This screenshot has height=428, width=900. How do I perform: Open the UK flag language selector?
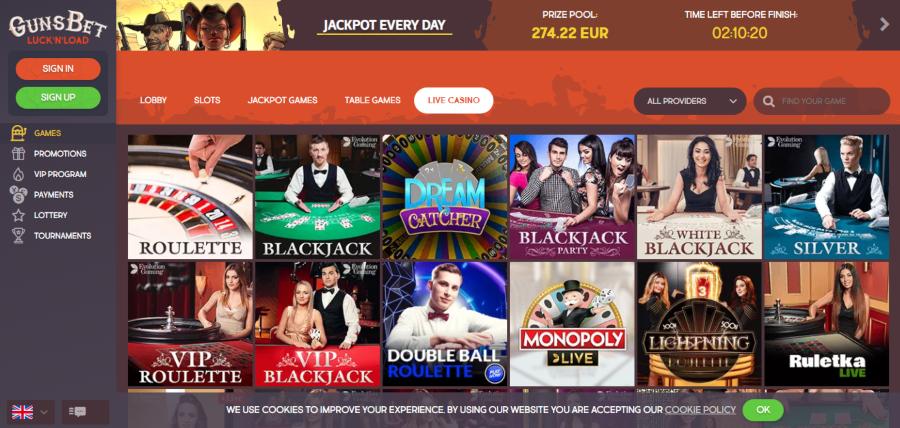click(x=30, y=412)
